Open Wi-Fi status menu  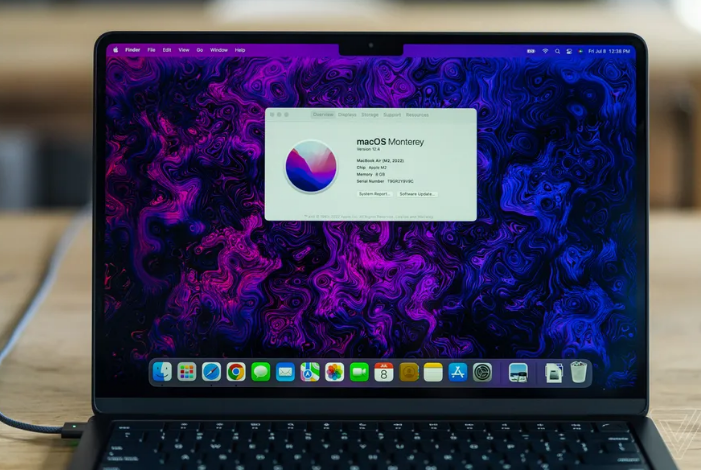pos(545,51)
